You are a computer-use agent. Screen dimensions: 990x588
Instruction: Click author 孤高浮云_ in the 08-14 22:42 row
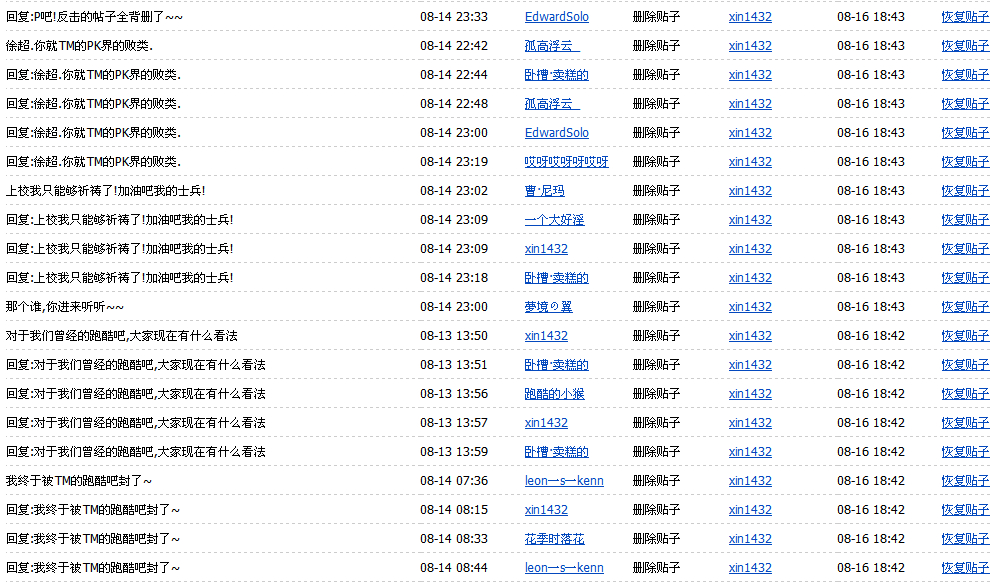pyautogui.click(x=552, y=46)
